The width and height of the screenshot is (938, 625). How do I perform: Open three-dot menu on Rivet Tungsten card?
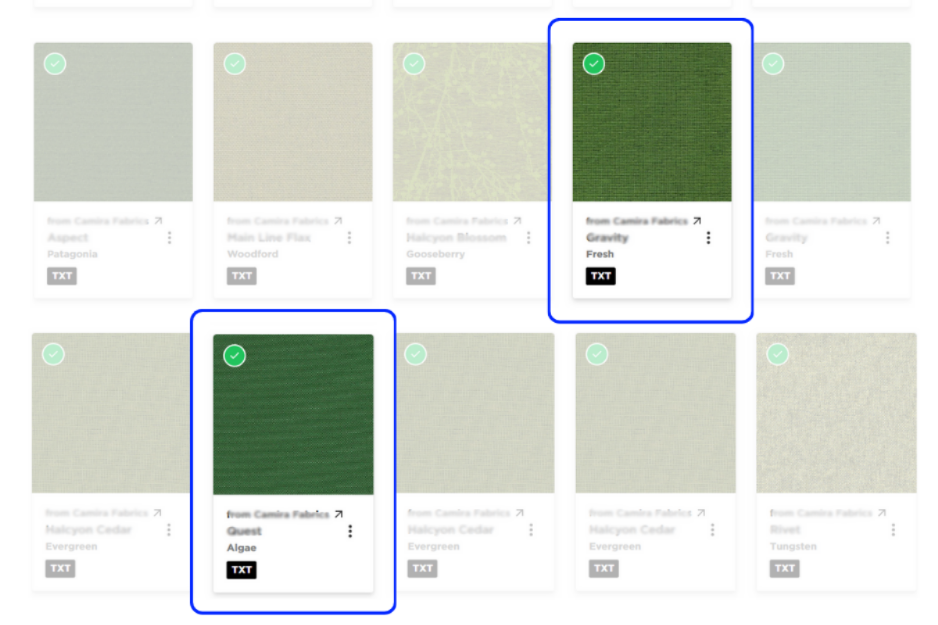(892, 530)
